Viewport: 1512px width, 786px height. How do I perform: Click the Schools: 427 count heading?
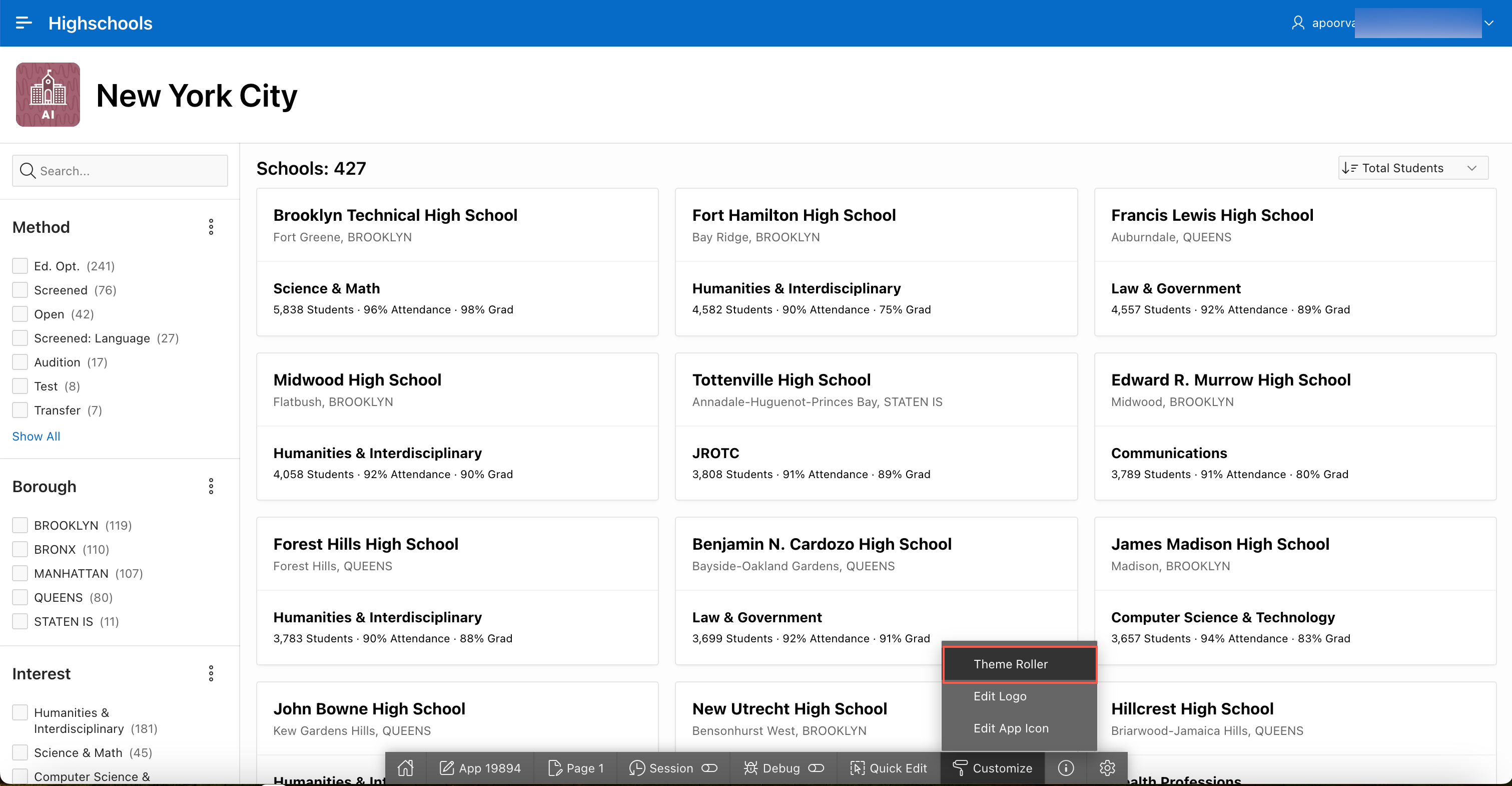311,169
